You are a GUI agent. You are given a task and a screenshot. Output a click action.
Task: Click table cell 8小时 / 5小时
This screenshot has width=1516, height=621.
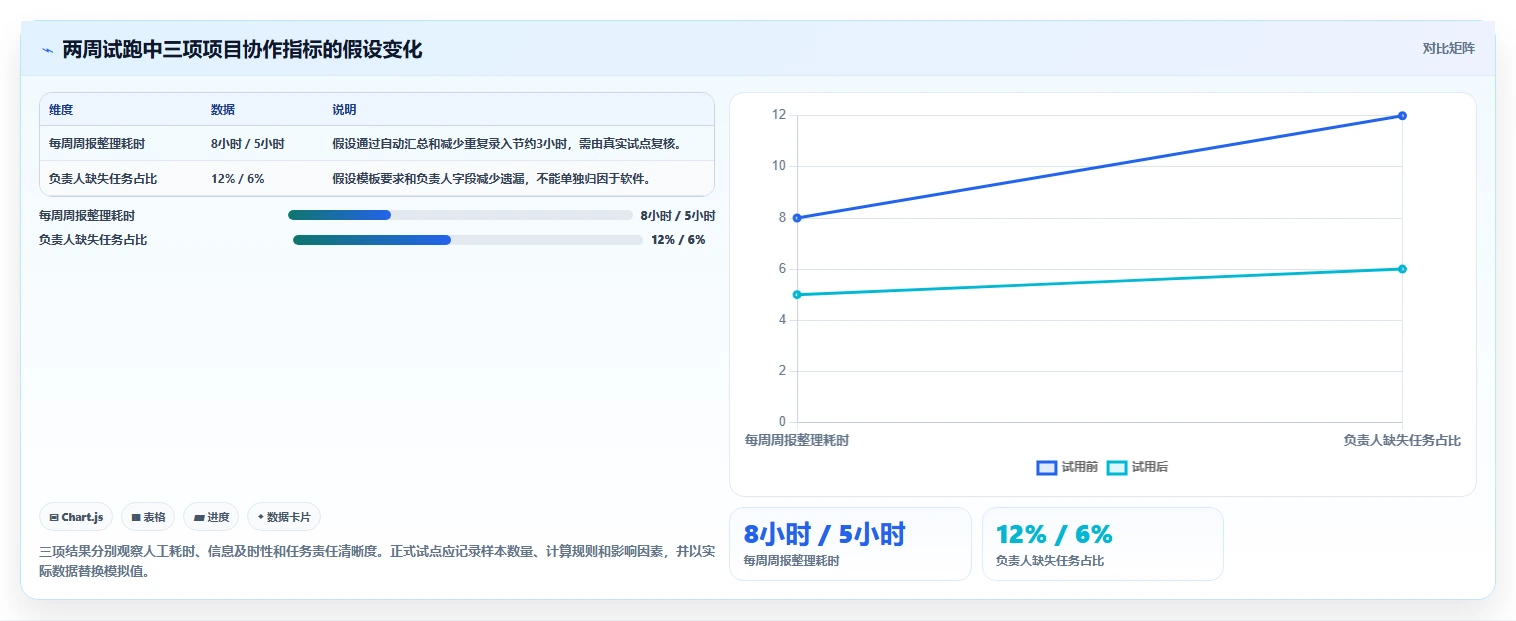click(x=248, y=144)
